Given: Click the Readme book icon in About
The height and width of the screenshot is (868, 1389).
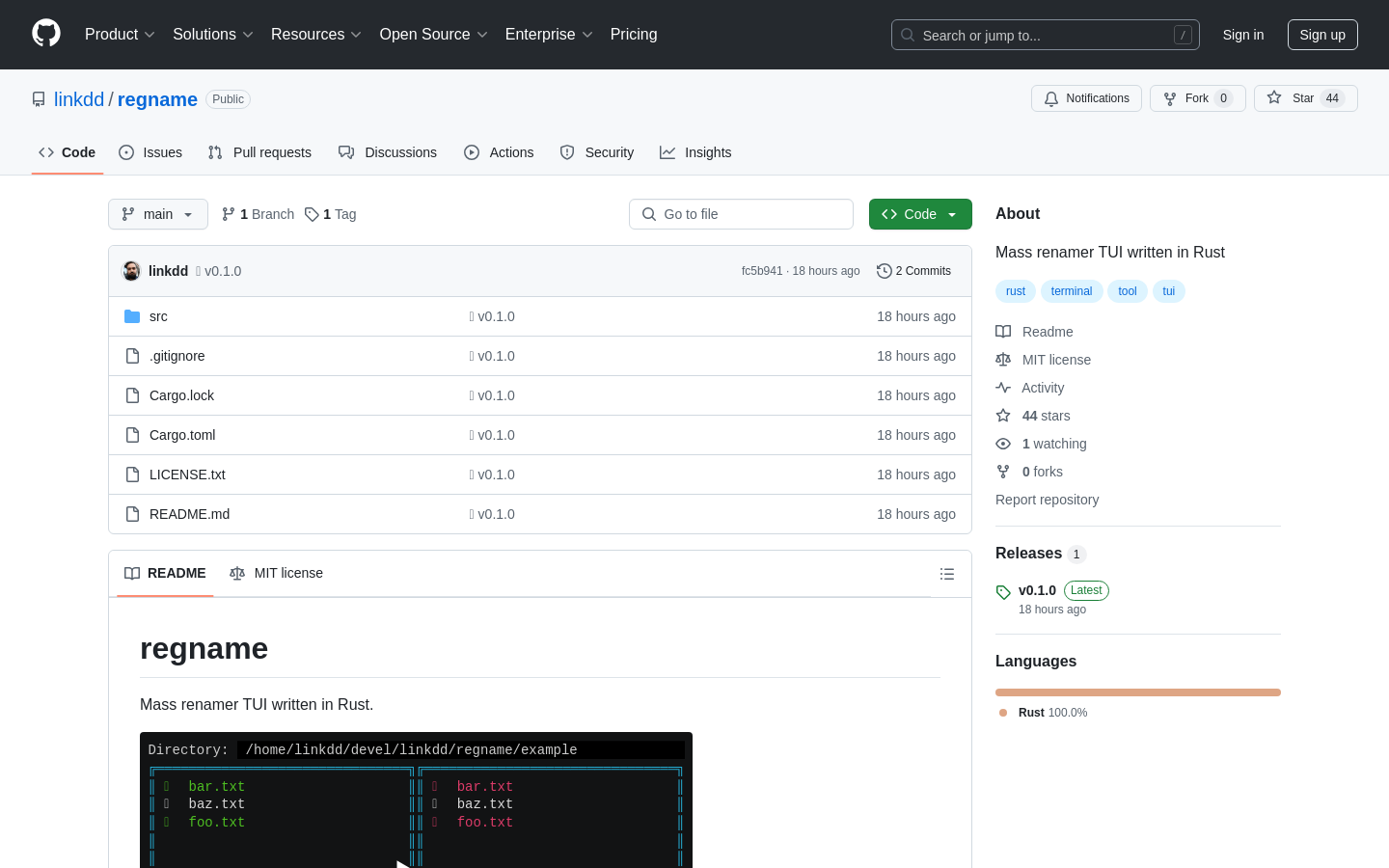Looking at the screenshot, I should pos(1003,332).
